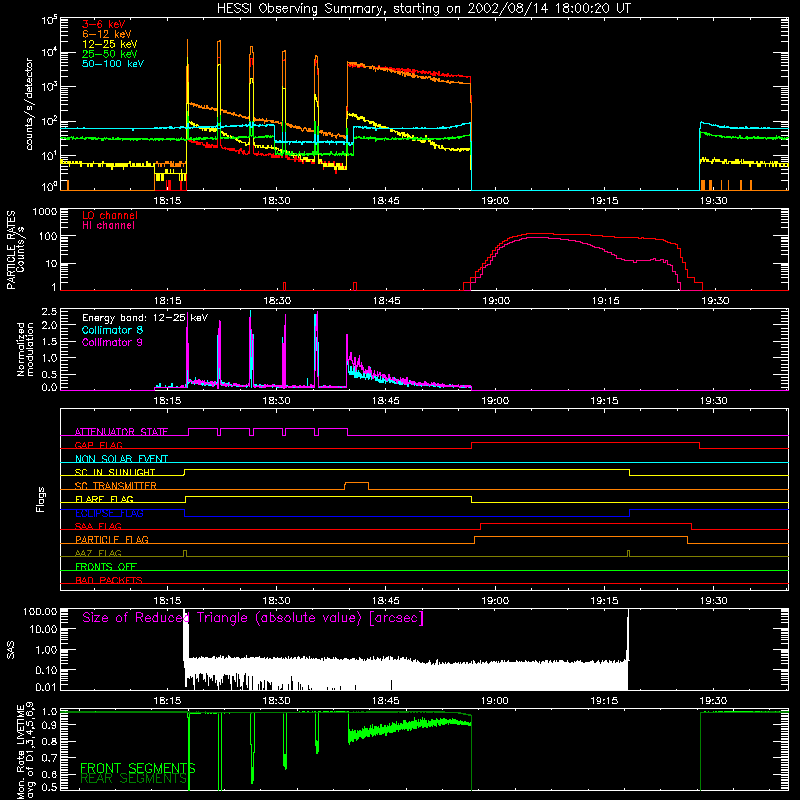
Task: Click the NON SOLAR EVENT label
Action: (x=121, y=459)
